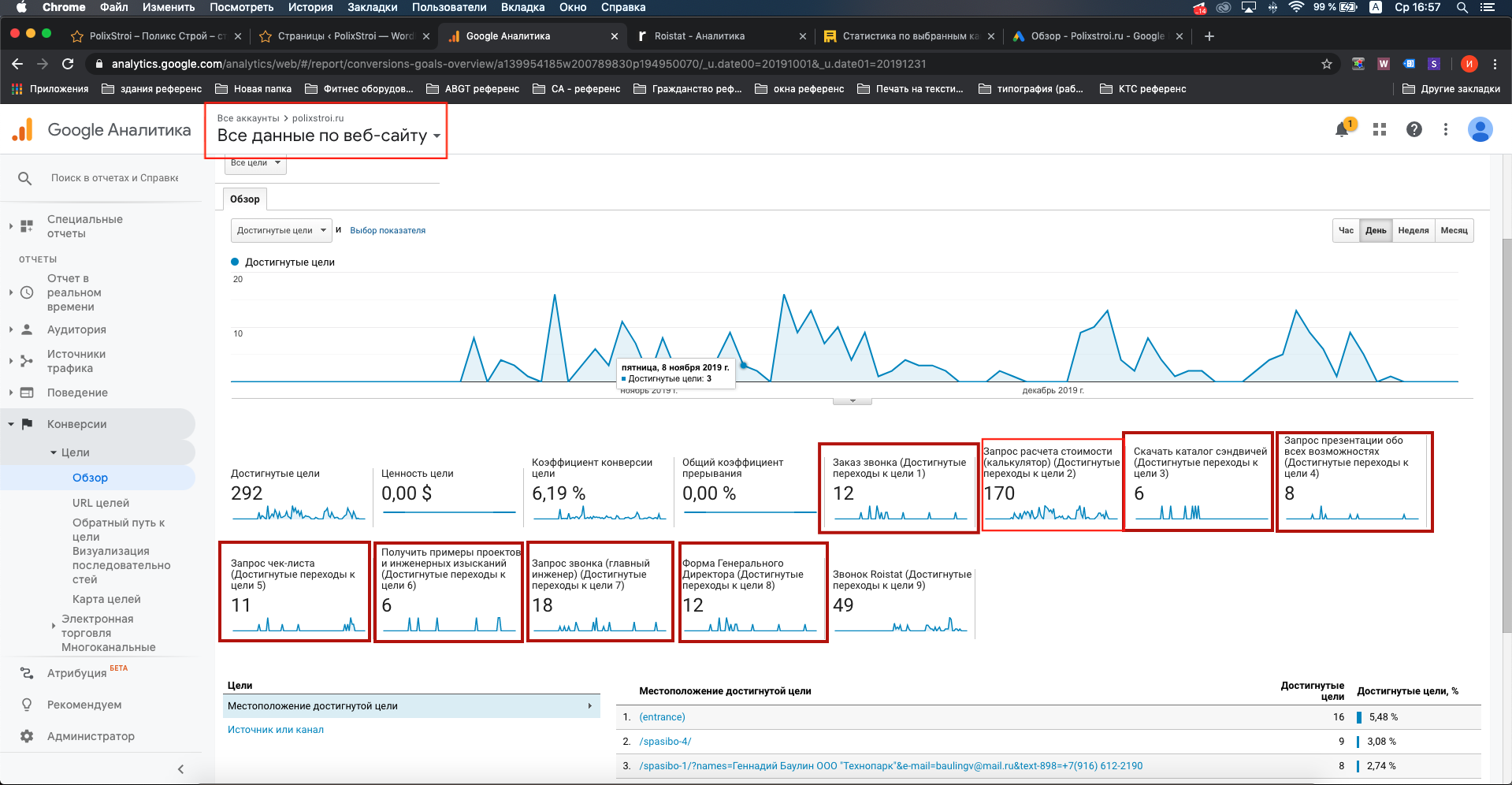
Task: Click the Атрибуция icon in sidebar
Action: 27,673
